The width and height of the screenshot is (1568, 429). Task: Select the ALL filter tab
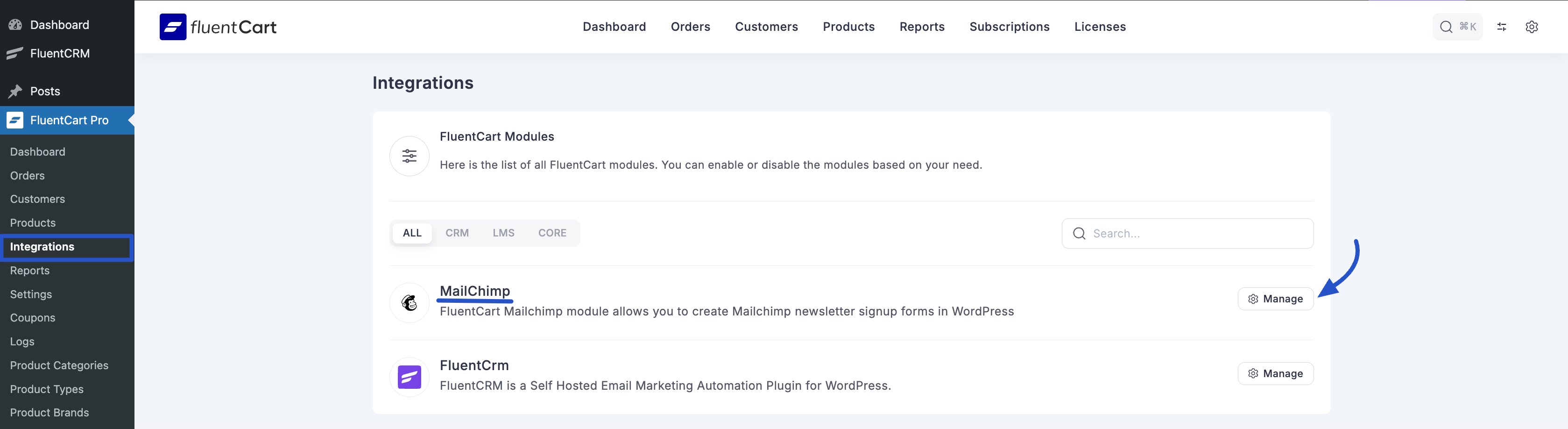[x=412, y=233]
